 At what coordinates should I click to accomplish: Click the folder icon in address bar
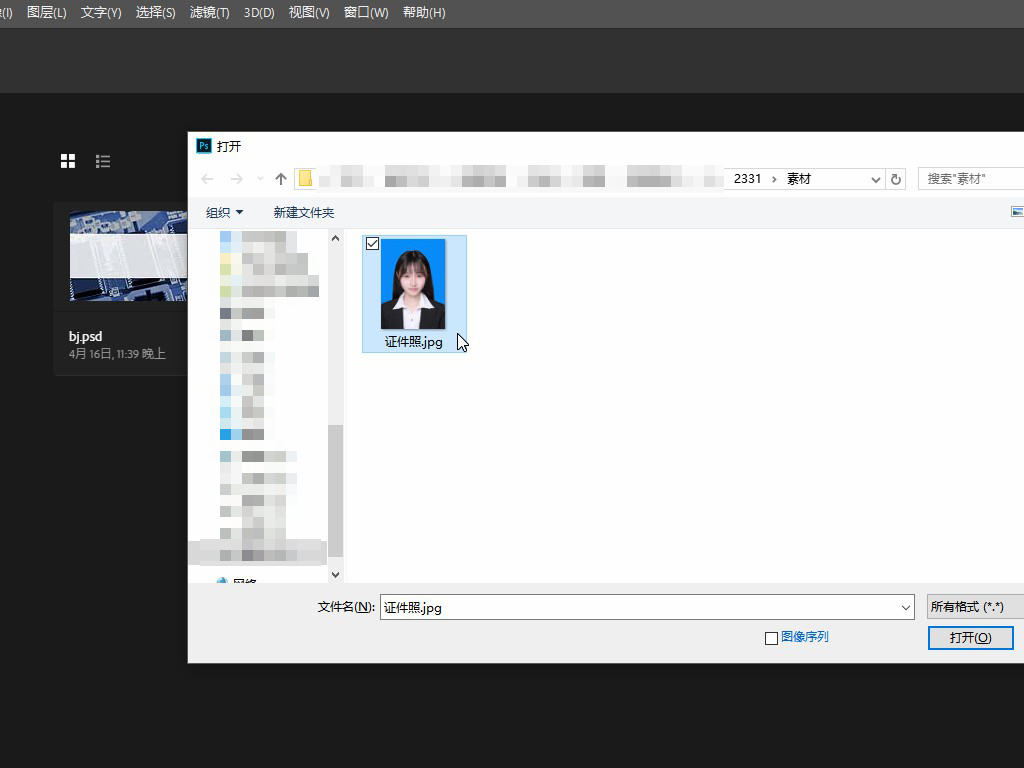[x=306, y=179]
